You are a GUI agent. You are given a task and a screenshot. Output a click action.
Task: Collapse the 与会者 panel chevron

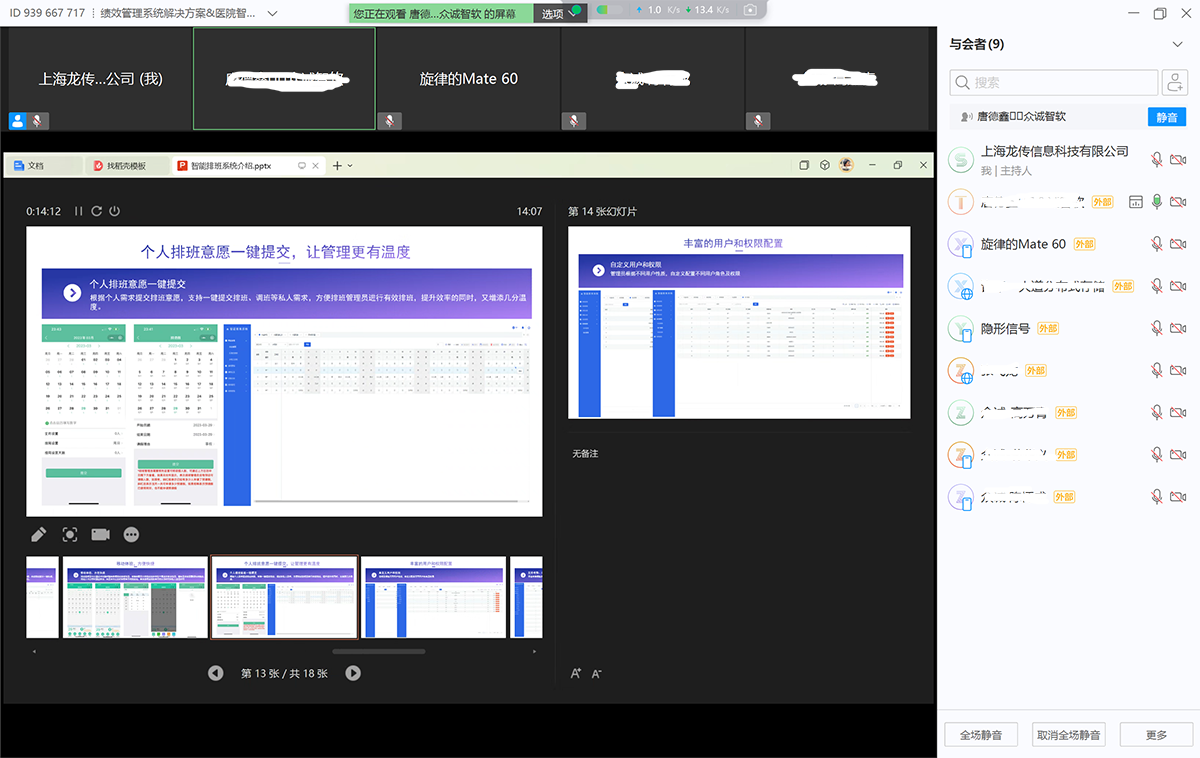1177,44
